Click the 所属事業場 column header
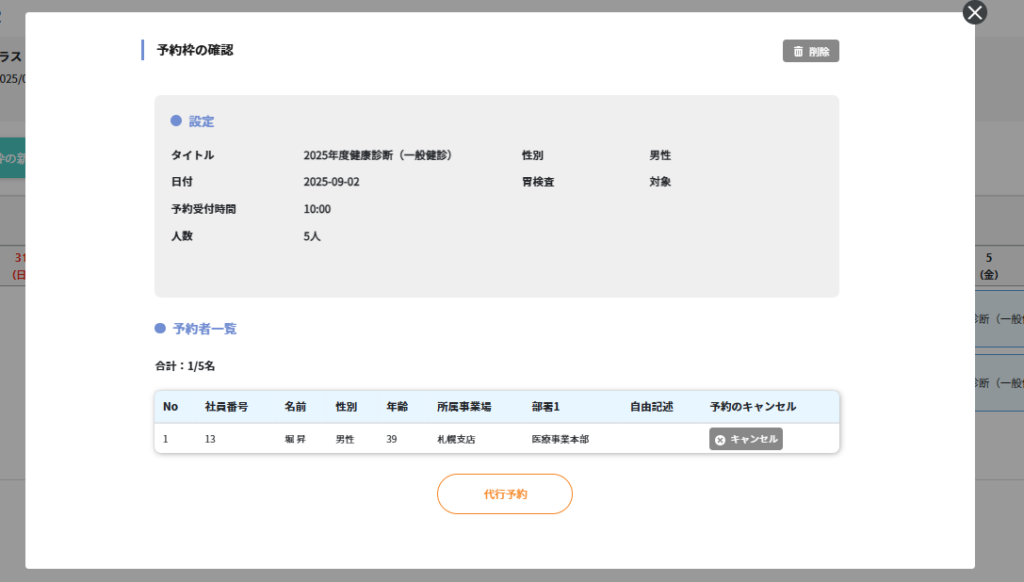 point(464,407)
